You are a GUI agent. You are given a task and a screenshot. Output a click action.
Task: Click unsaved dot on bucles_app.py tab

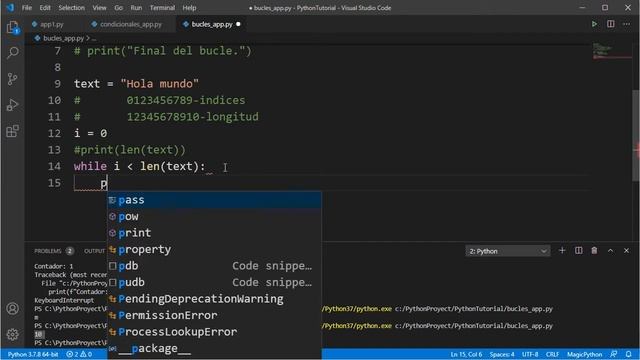click(x=238, y=24)
